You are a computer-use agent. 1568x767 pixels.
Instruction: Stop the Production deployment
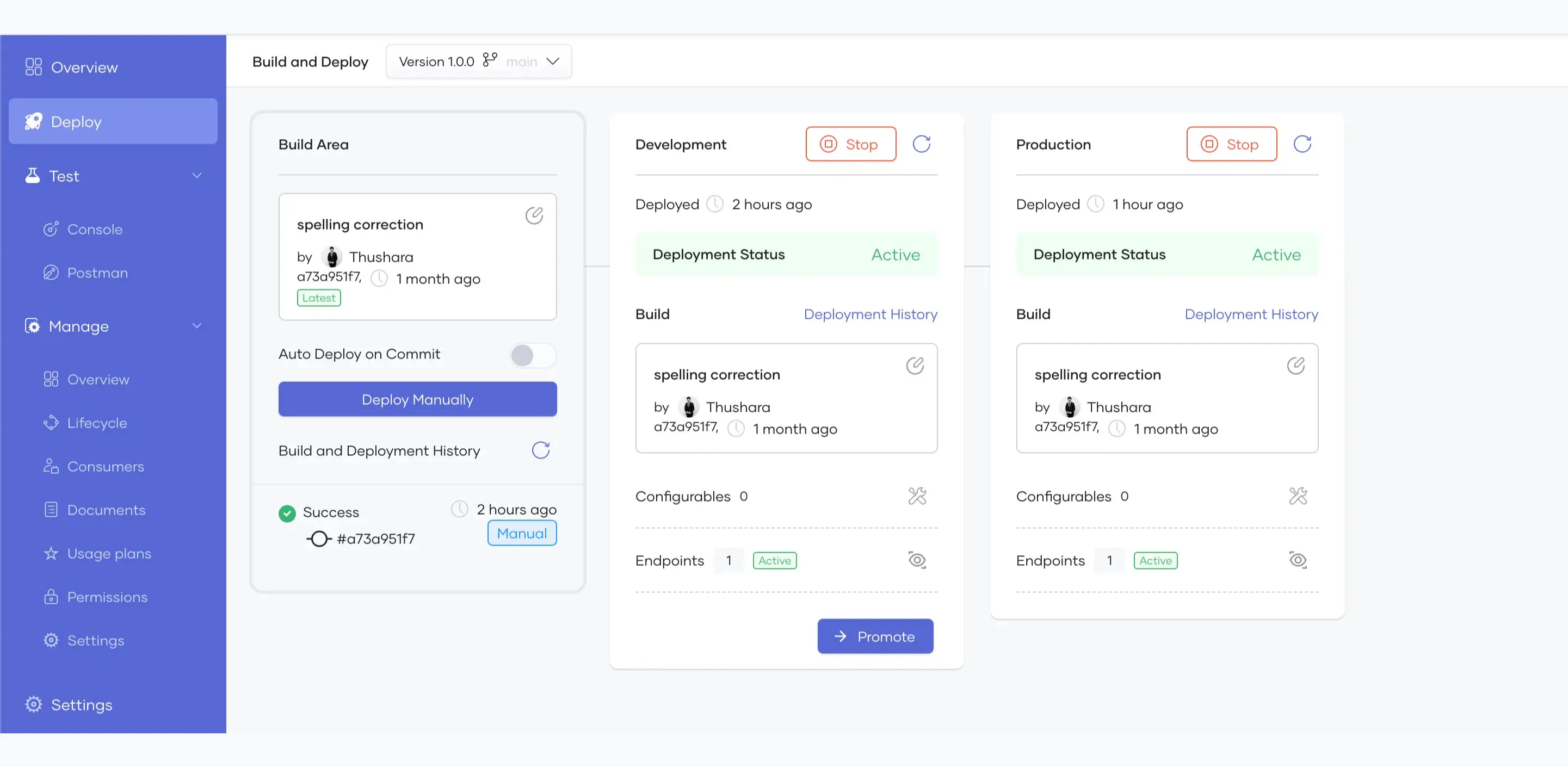coord(1231,144)
